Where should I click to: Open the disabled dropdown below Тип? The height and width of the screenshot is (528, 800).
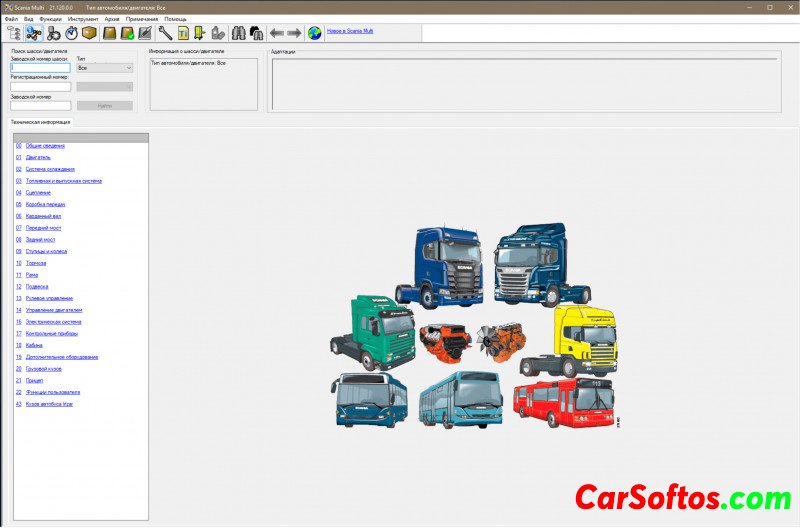pyautogui.click(x=104, y=87)
